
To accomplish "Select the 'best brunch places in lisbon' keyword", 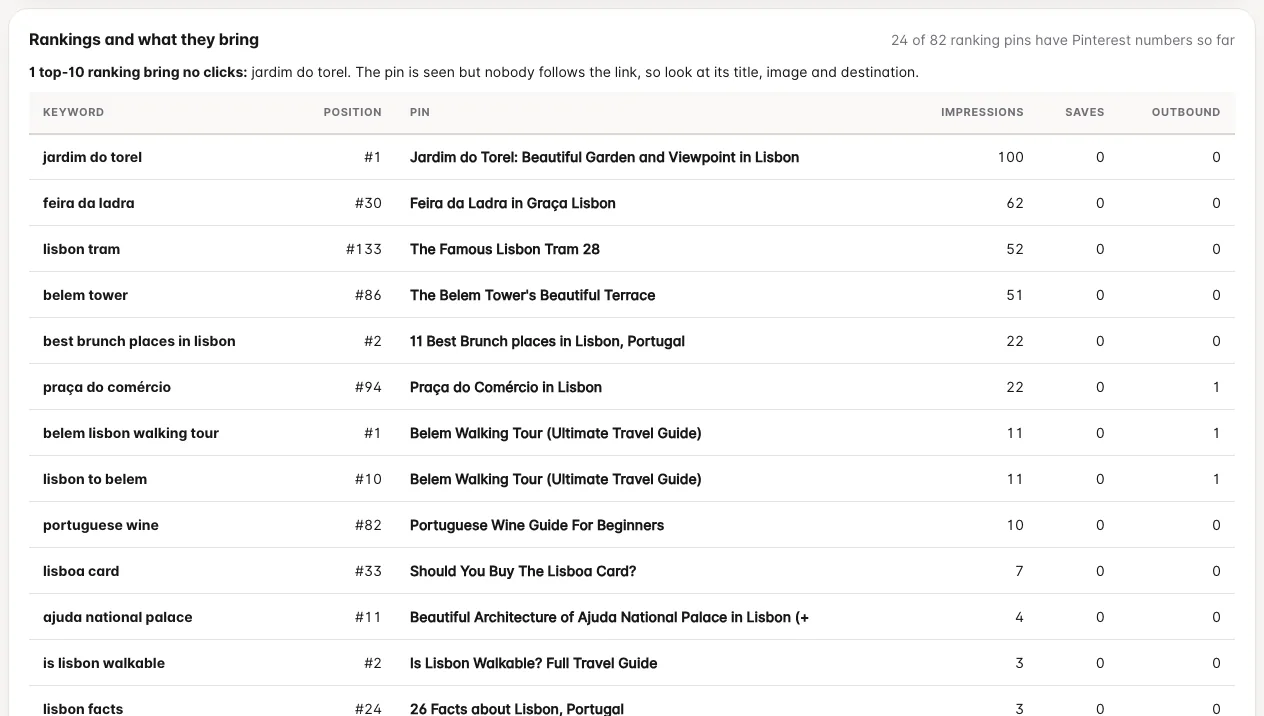I will click(x=139, y=341).
